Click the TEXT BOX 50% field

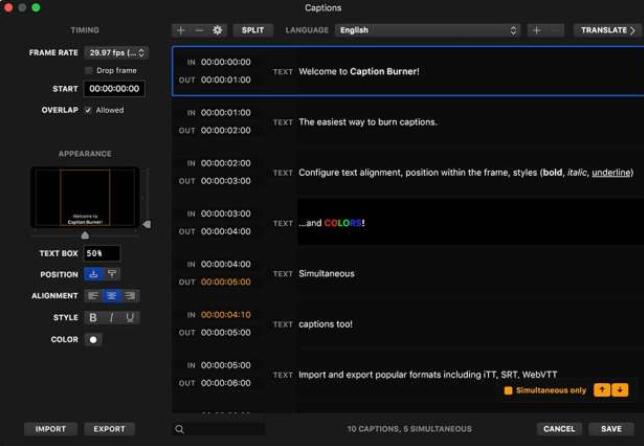(x=102, y=253)
